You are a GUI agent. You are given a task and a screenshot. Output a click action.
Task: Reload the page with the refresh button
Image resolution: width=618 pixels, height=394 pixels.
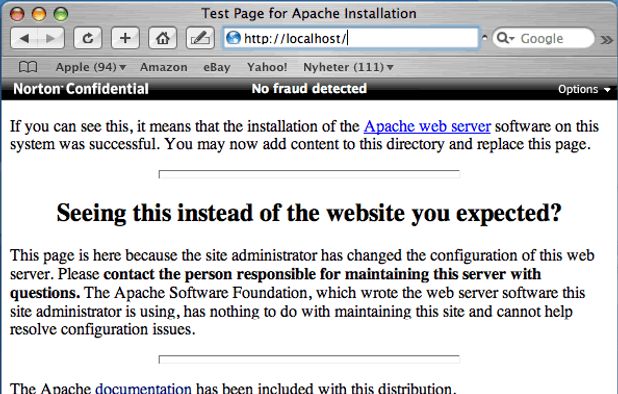(x=87, y=38)
